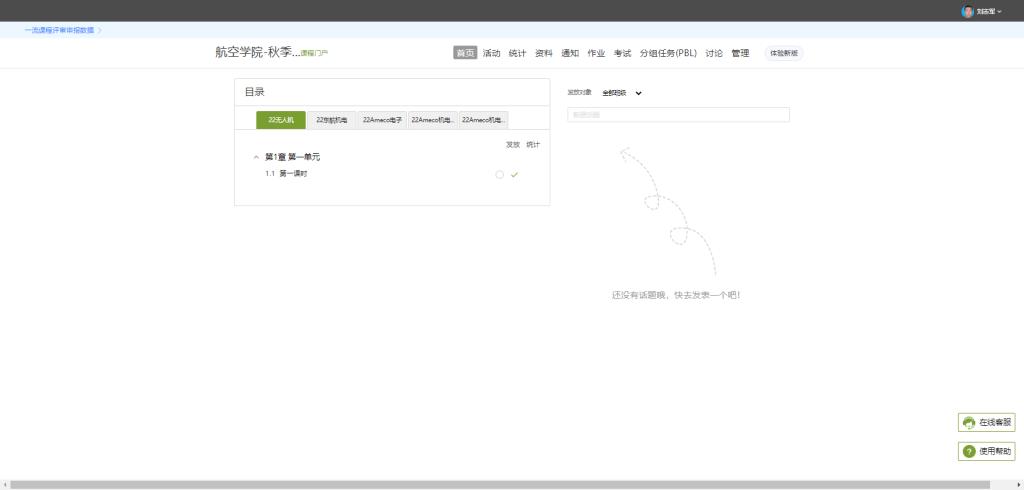
Task: Click the scrollbar left arrow at bottom
Action: (5, 485)
